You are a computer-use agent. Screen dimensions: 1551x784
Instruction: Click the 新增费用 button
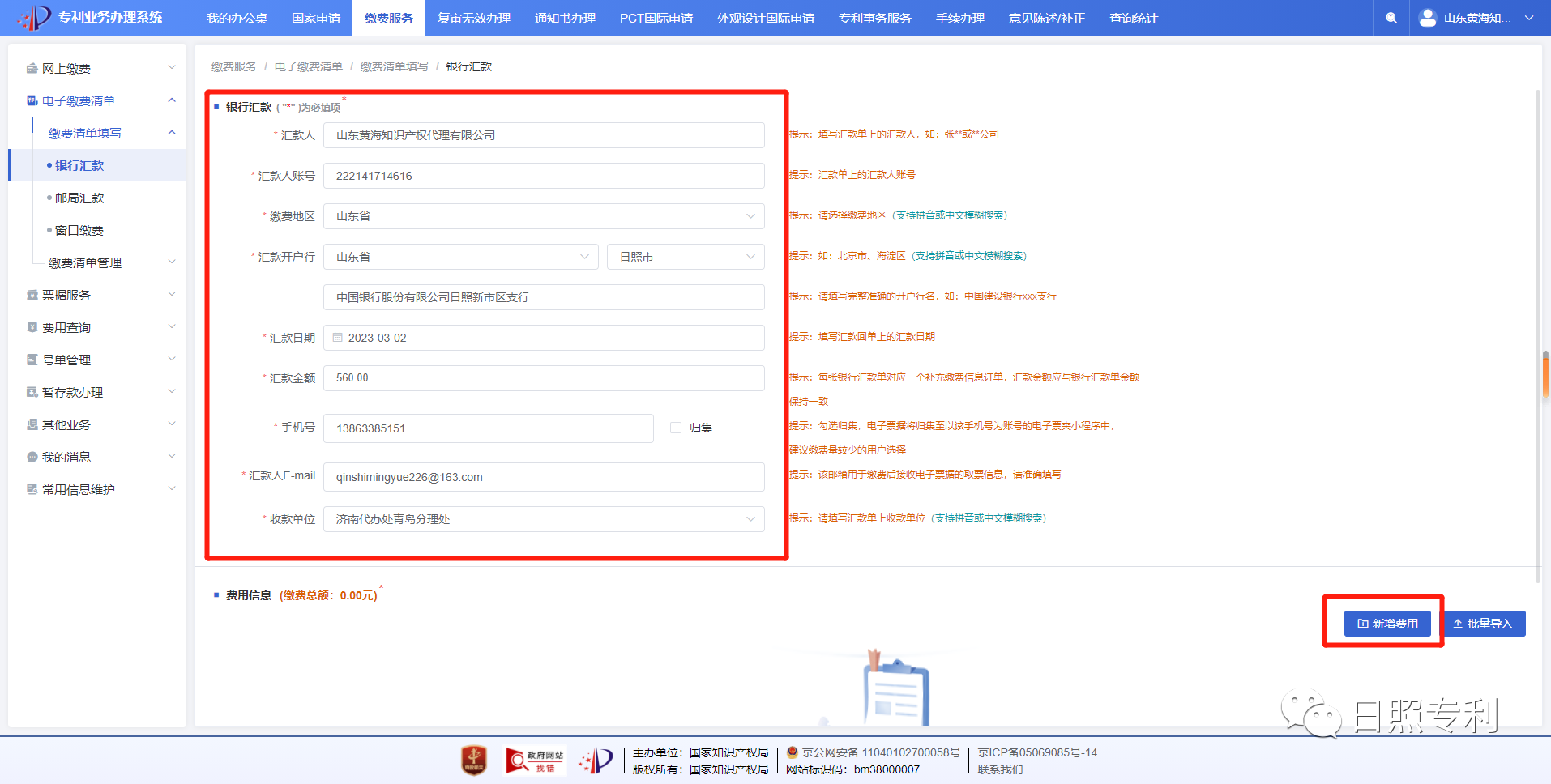pos(1387,624)
